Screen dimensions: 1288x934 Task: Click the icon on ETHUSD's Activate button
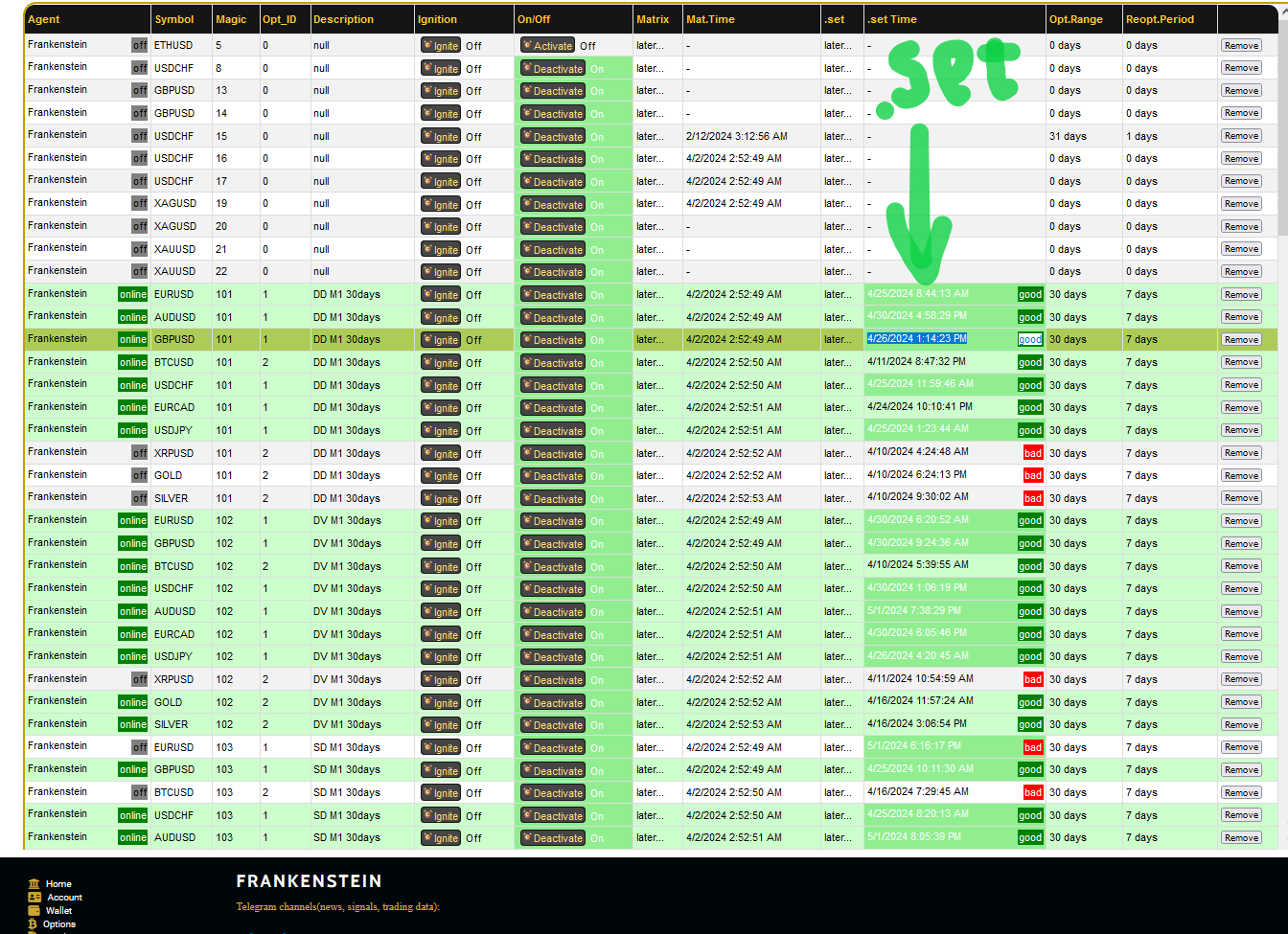coord(527,45)
